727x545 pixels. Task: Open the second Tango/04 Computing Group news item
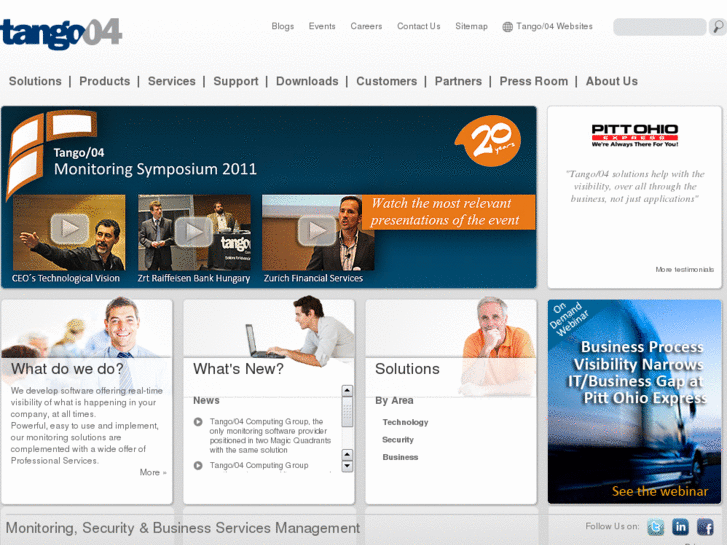[x=259, y=465]
